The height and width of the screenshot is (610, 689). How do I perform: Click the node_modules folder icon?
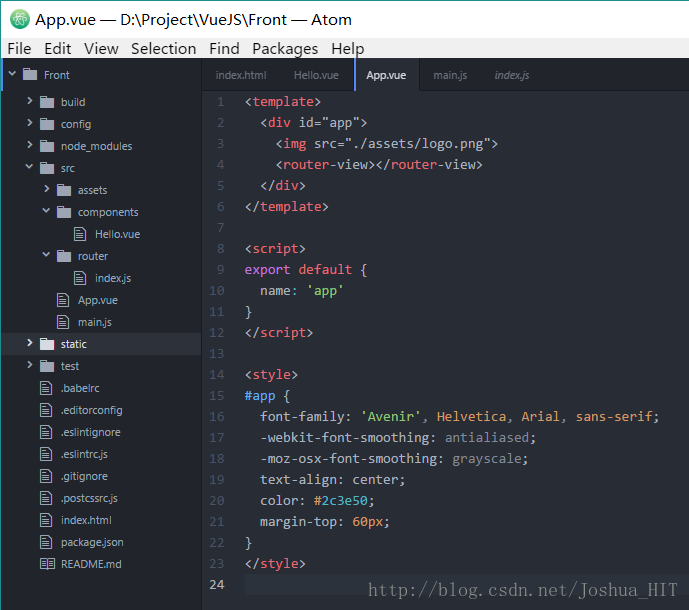(x=47, y=146)
